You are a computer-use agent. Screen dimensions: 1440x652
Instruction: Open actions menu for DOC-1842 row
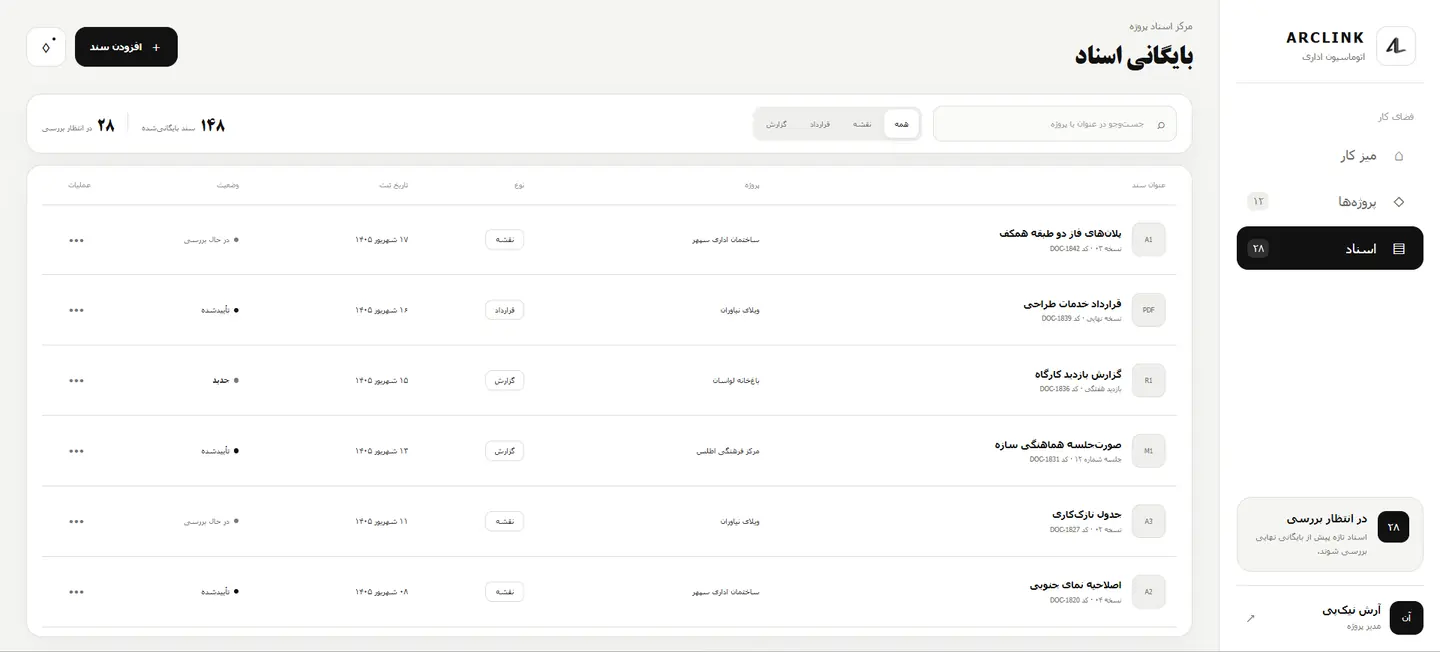click(77, 240)
